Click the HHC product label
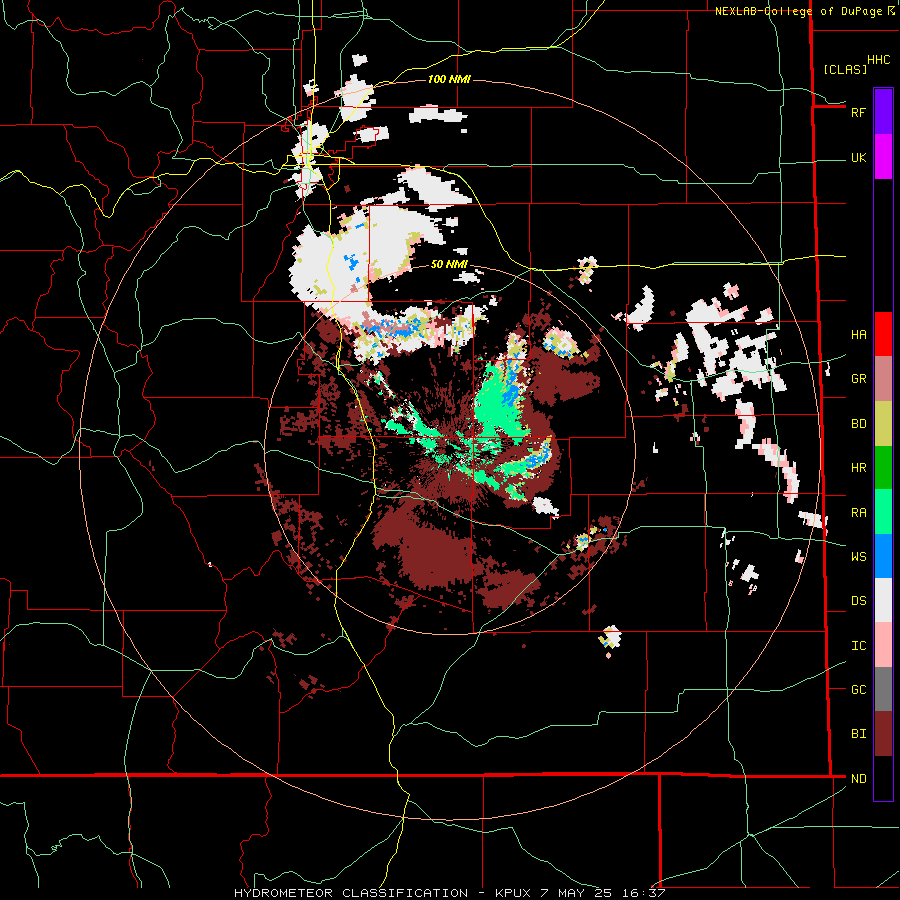The height and width of the screenshot is (900, 900). pos(879,60)
